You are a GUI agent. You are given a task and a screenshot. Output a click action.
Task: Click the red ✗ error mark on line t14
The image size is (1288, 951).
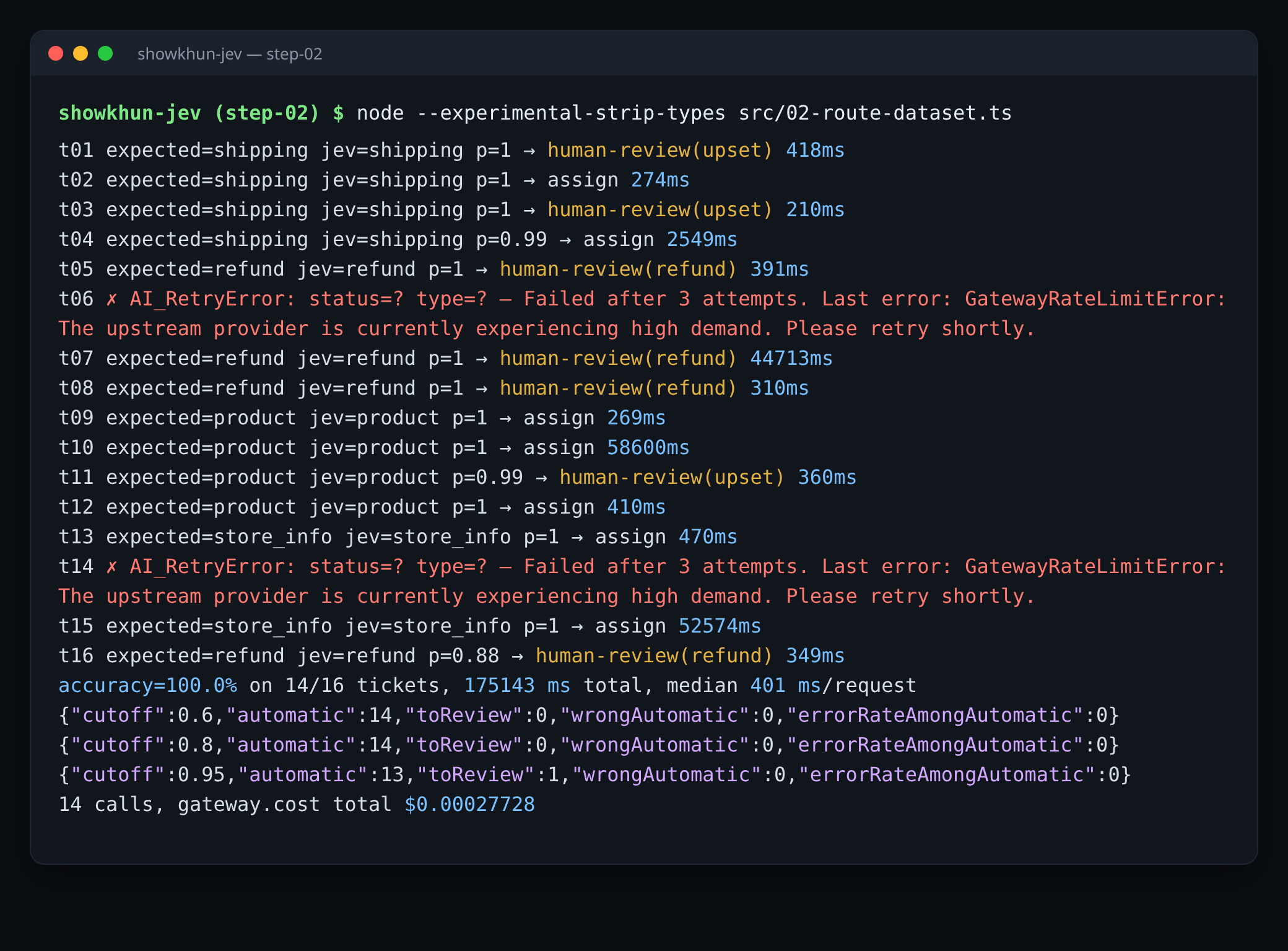click(x=112, y=567)
